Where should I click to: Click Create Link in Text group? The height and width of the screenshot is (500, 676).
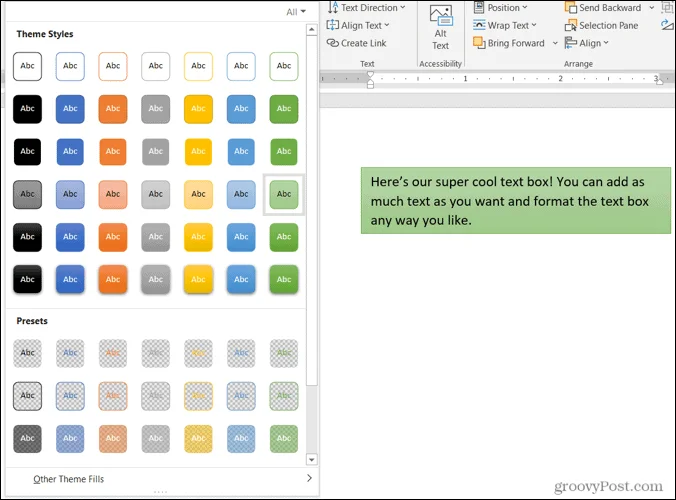[x=357, y=43]
